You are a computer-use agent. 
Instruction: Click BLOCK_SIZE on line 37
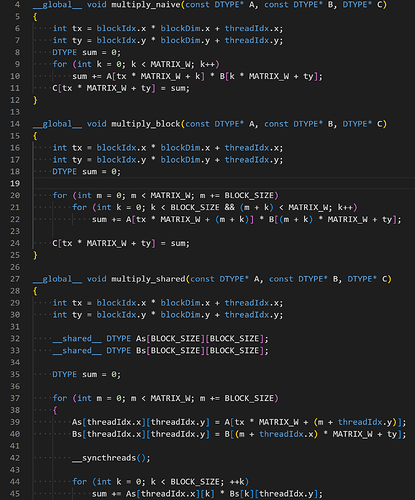pyautogui.click(x=249, y=399)
